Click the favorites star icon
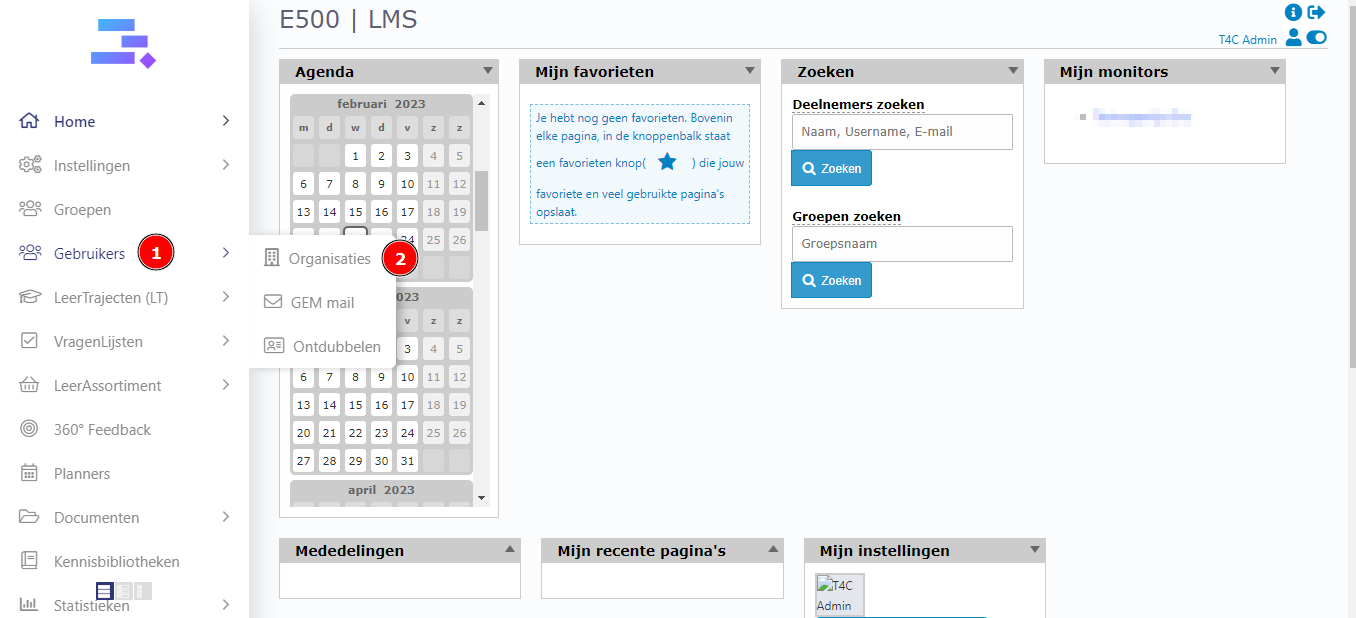 click(x=667, y=162)
